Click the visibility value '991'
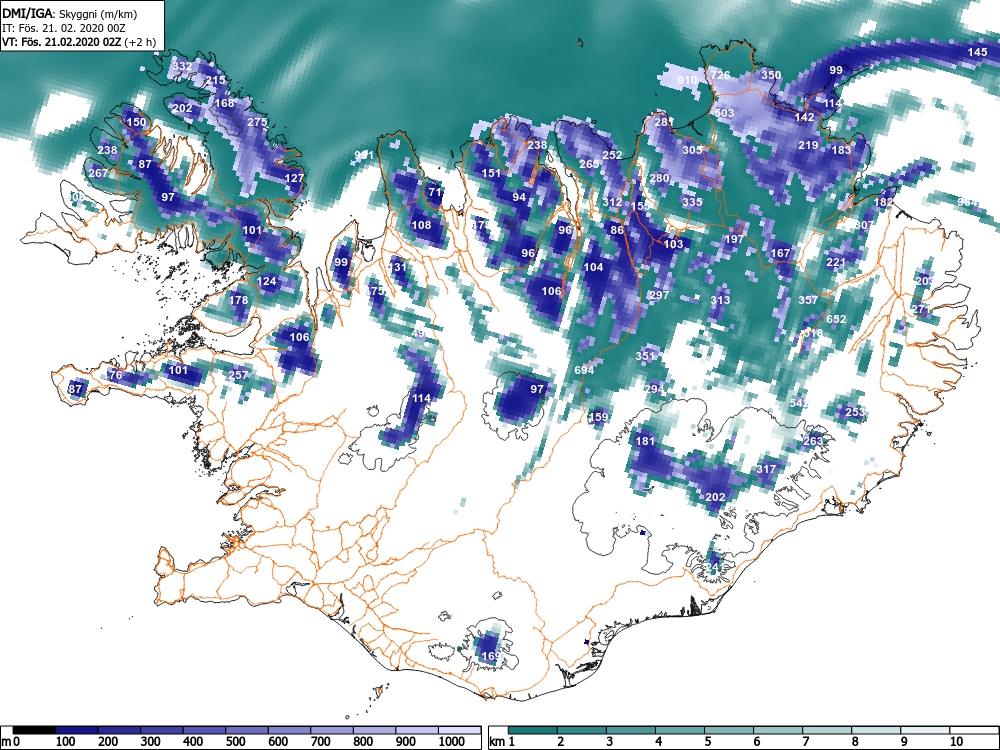The height and width of the screenshot is (750, 1000). point(364,155)
